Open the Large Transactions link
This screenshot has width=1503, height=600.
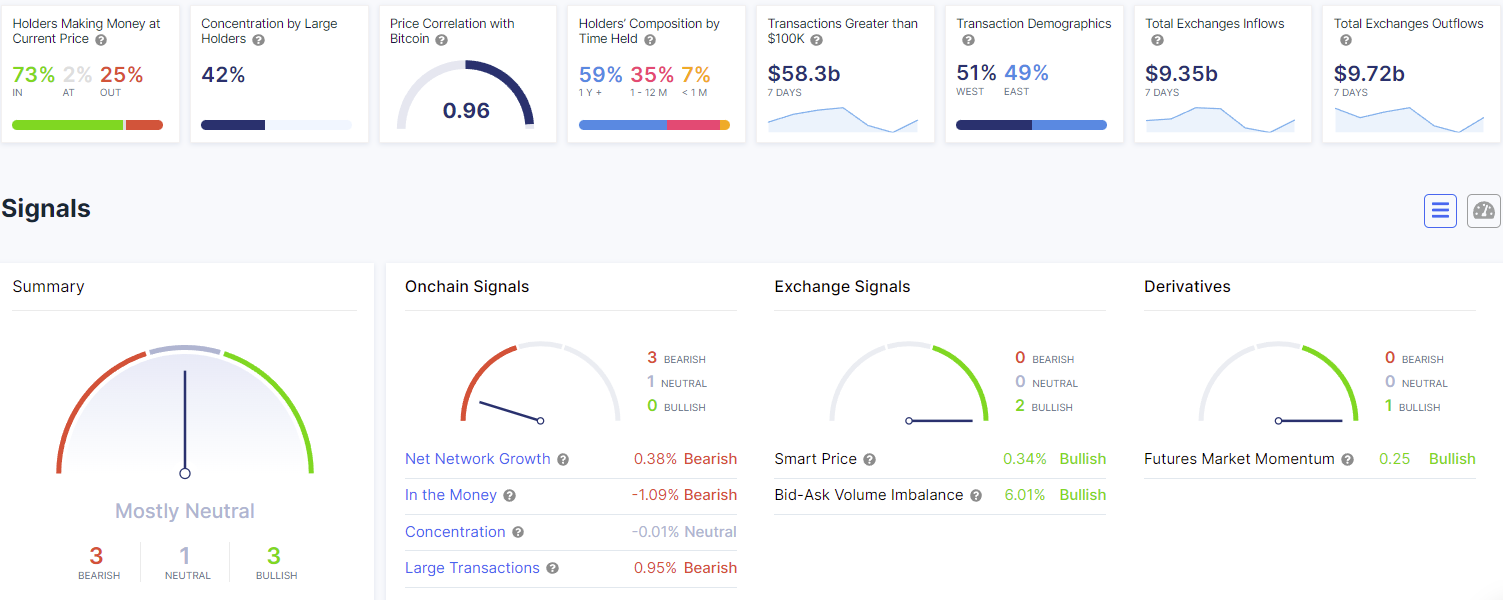coord(472,568)
